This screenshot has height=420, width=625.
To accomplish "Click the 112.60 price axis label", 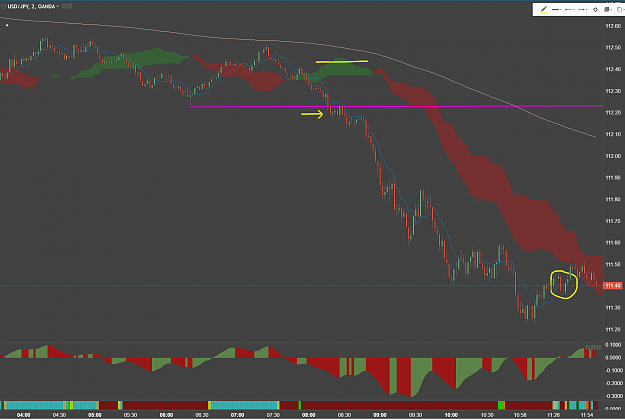I will (x=613, y=26).
